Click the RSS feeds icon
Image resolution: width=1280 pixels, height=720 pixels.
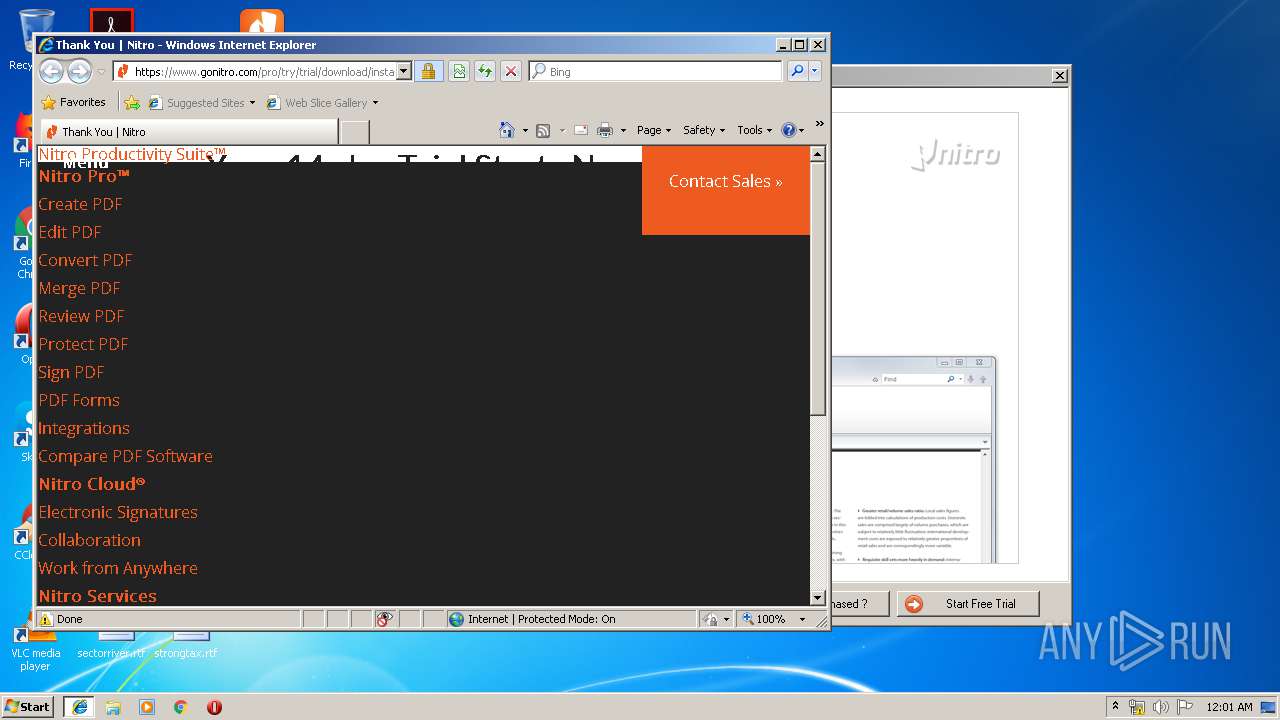pyautogui.click(x=543, y=130)
